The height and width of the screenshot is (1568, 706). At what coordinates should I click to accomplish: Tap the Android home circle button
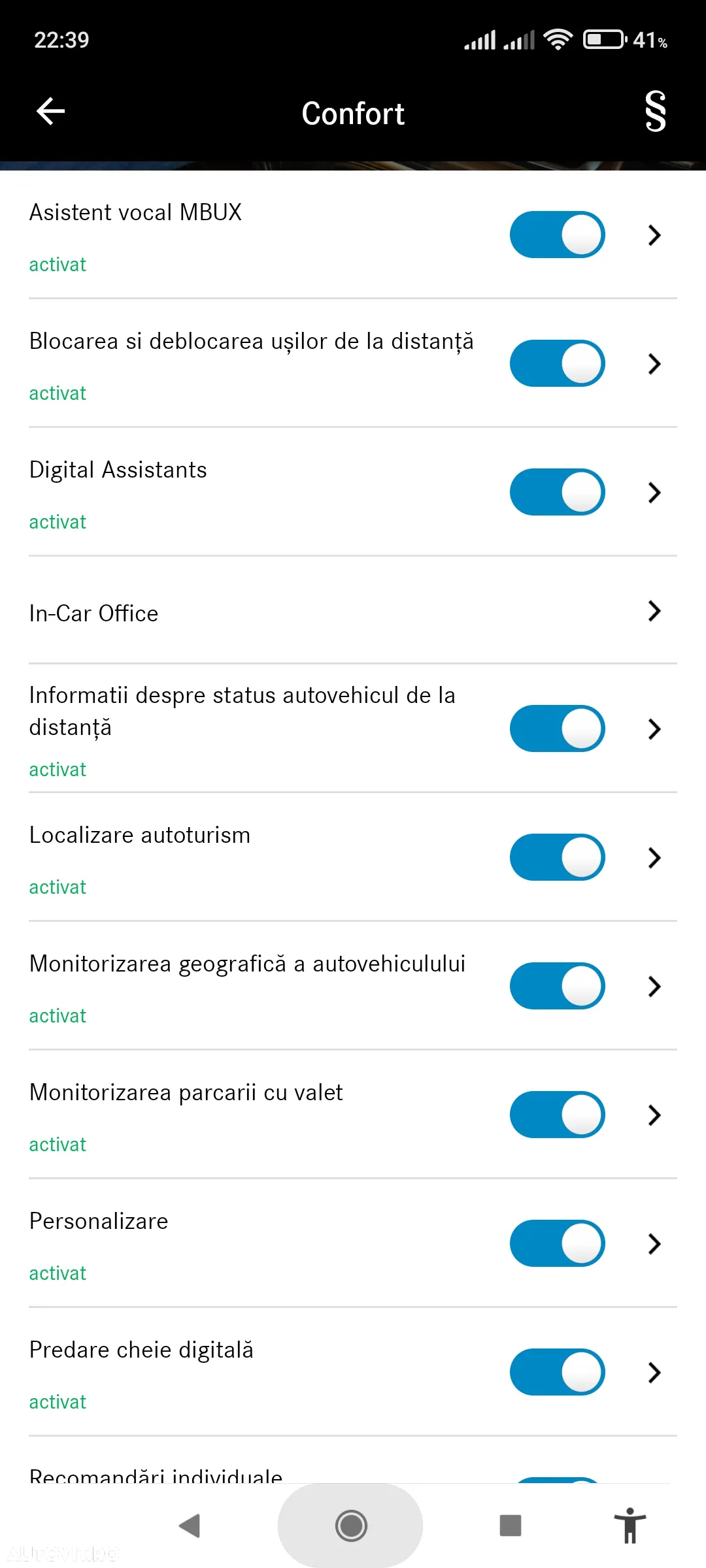351,1526
